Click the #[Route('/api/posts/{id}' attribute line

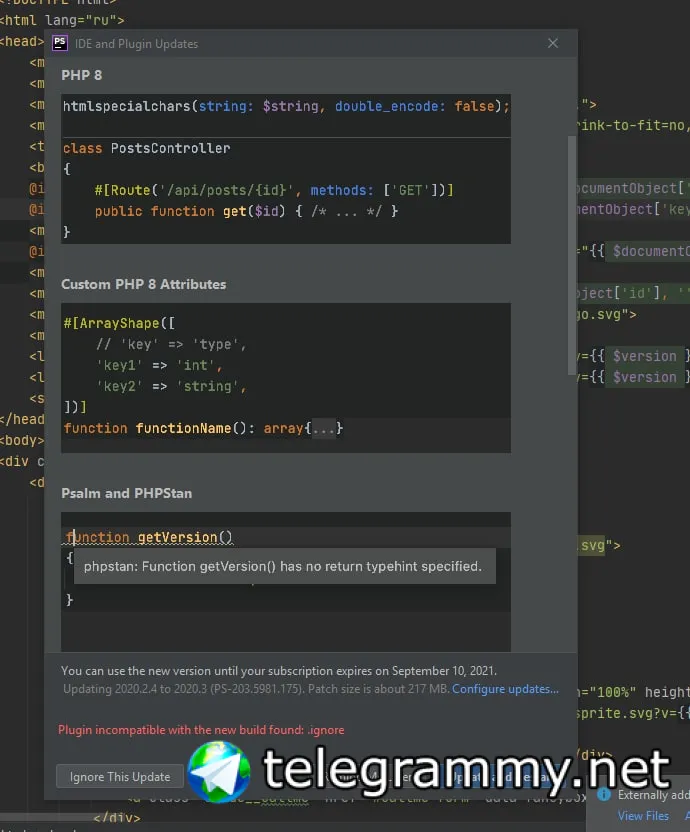coord(274,190)
